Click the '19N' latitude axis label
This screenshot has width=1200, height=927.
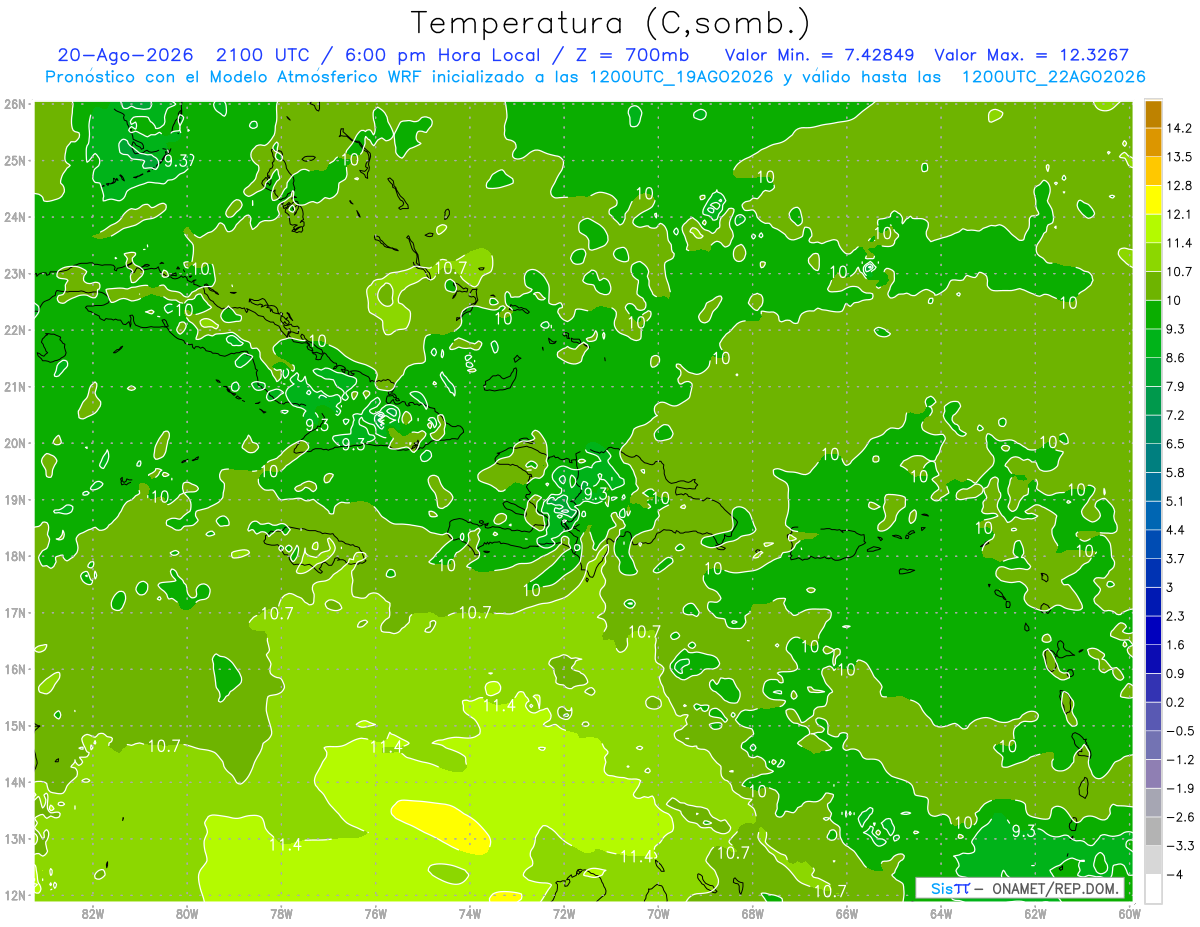coord(15,500)
